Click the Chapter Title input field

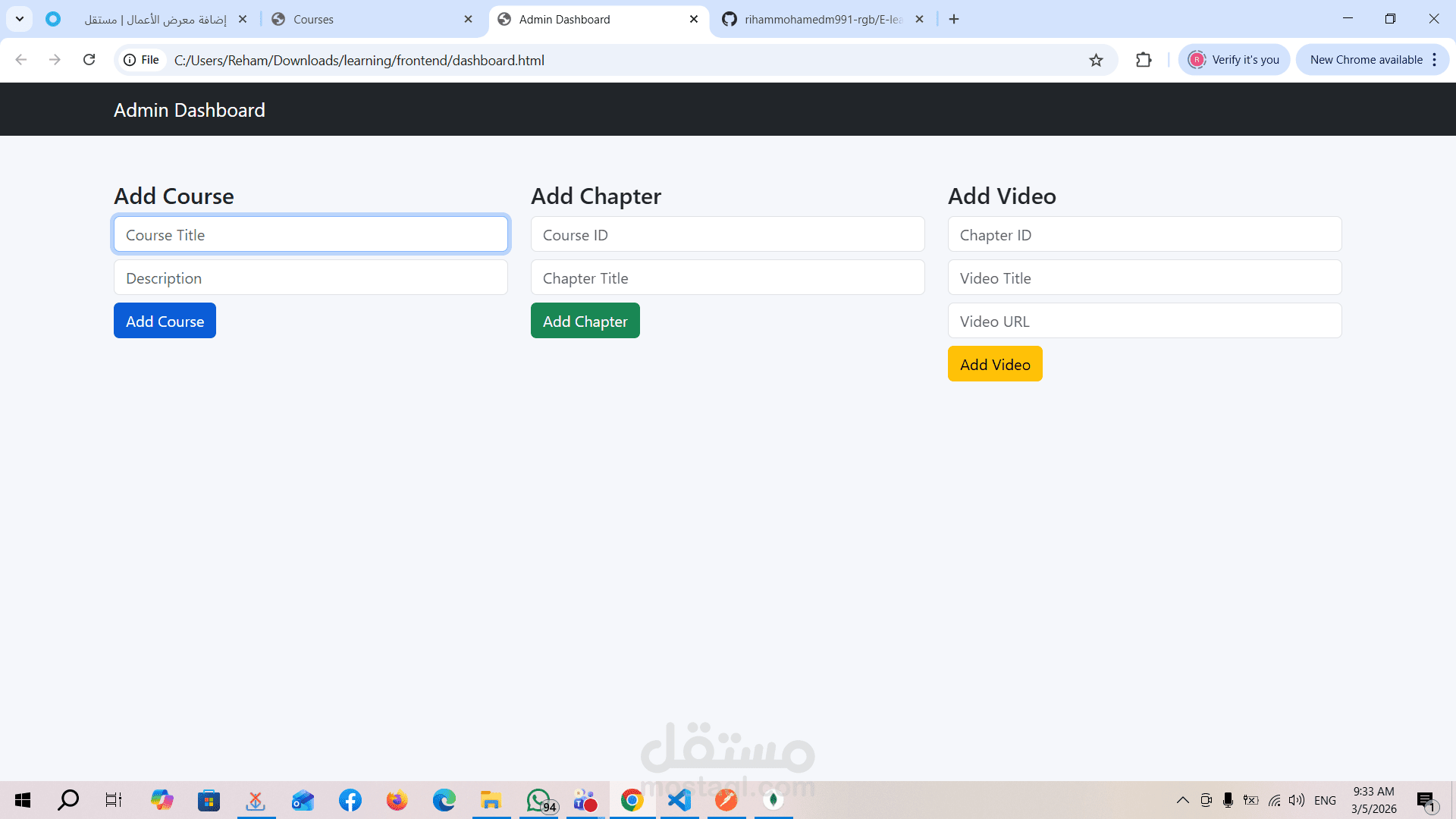(727, 278)
